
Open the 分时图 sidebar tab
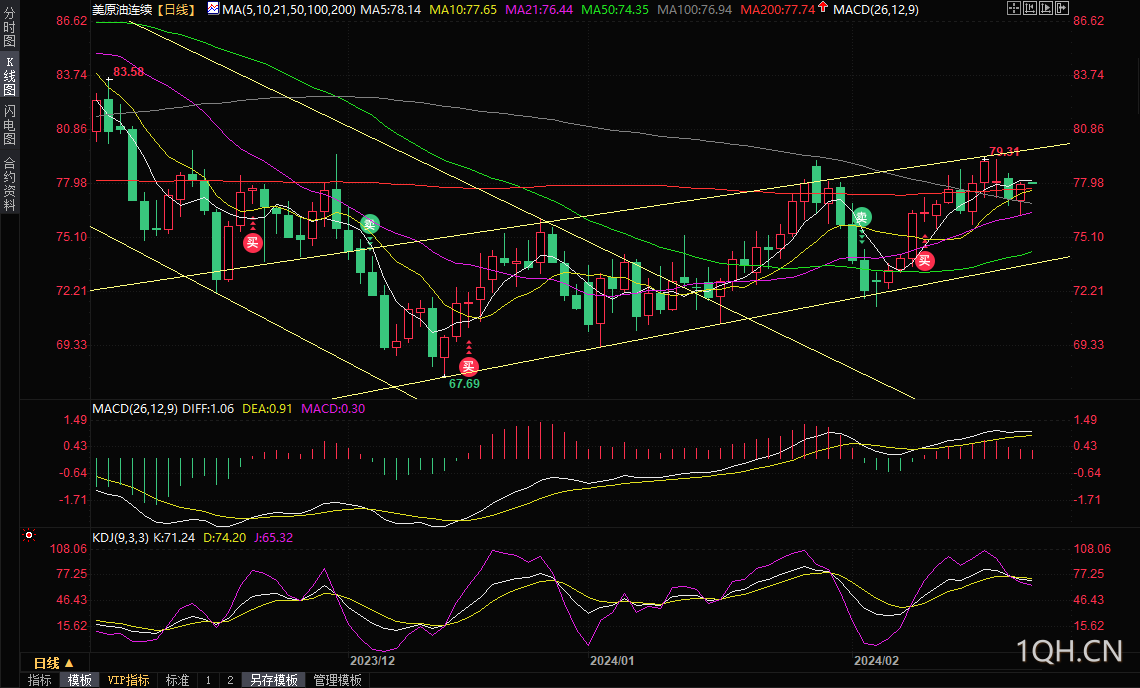pos(9,28)
